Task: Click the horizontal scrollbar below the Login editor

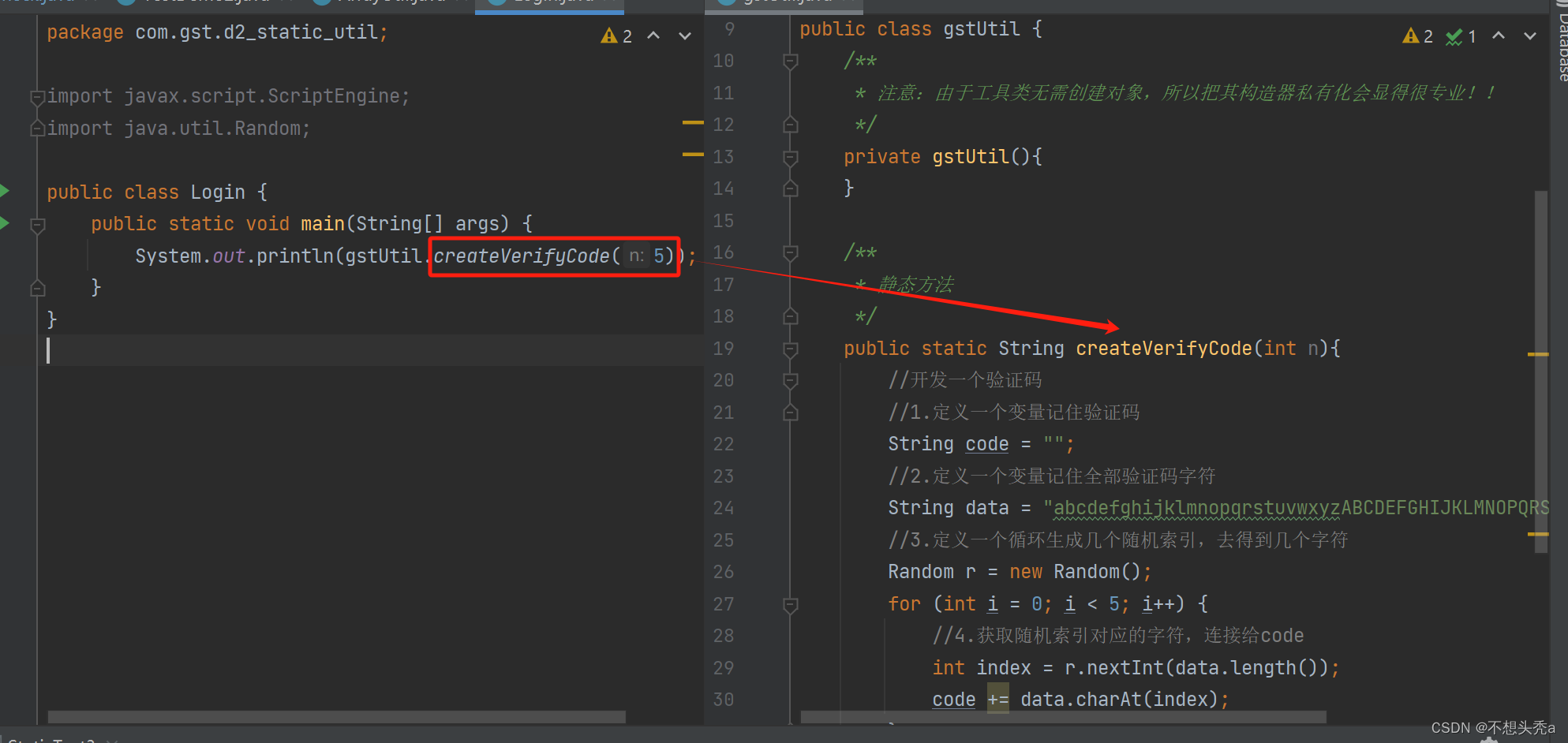Action: pyautogui.click(x=335, y=717)
